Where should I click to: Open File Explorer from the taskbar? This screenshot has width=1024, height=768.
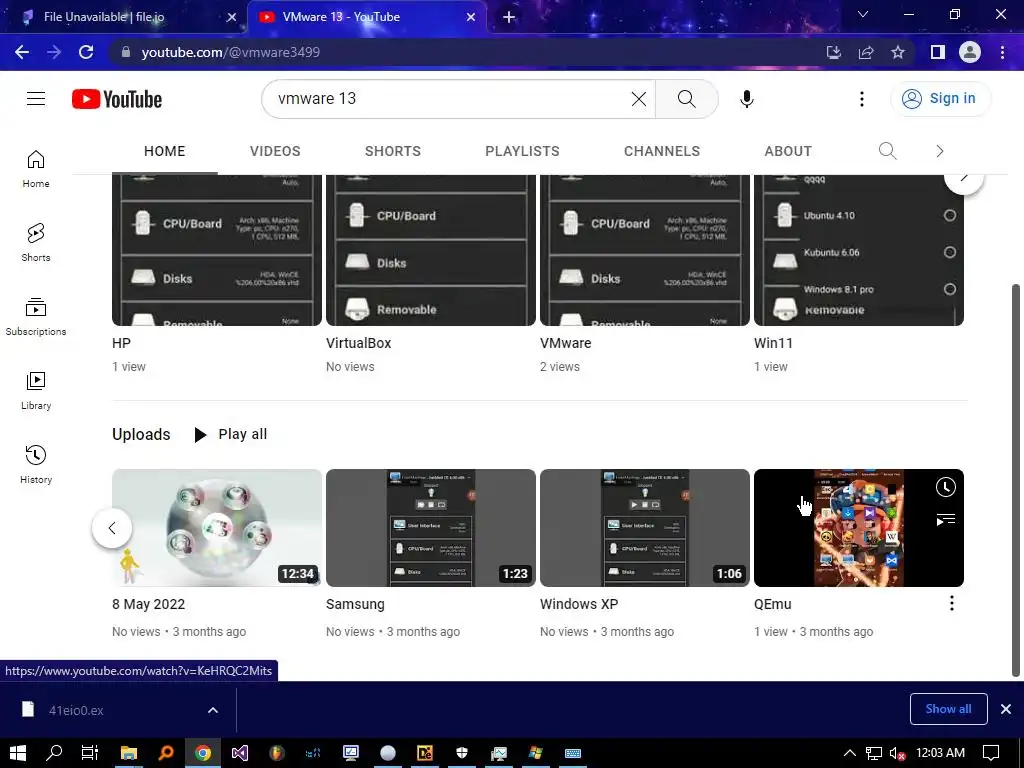point(129,753)
